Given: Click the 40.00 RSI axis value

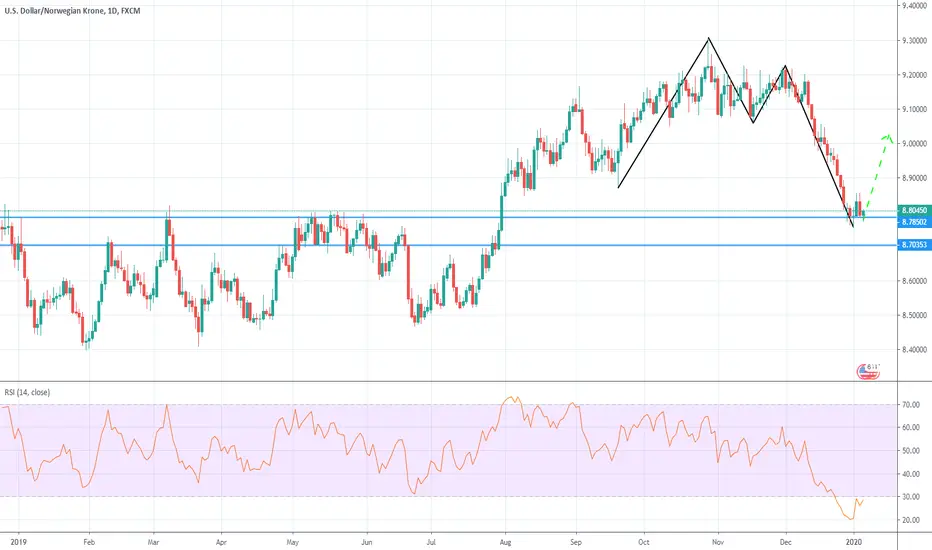Looking at the screenshot, I should point(911,474).
